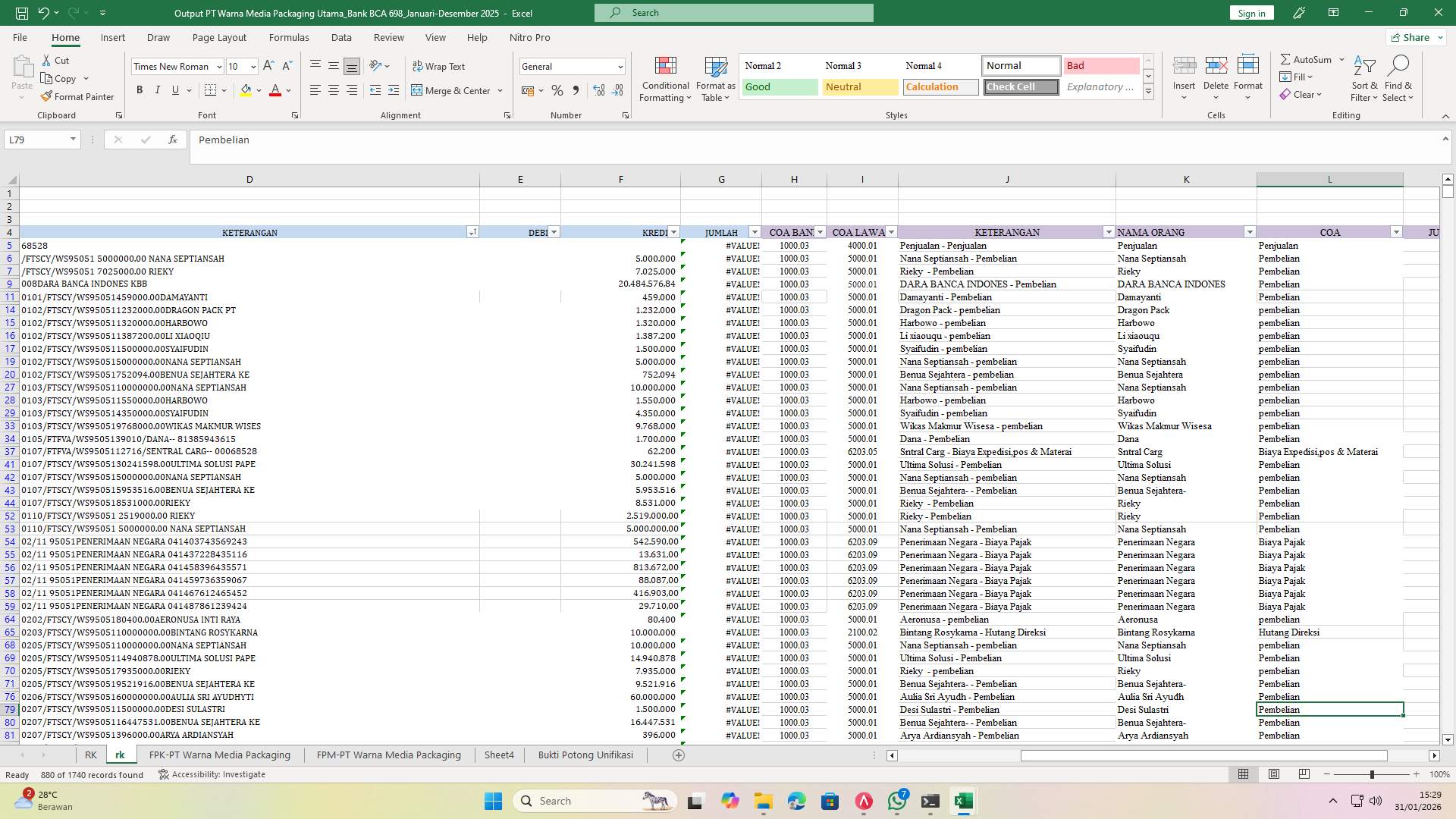Adjust the zoom slider
This screenshot has height=819, width=1456.
tap(1372, 774)
